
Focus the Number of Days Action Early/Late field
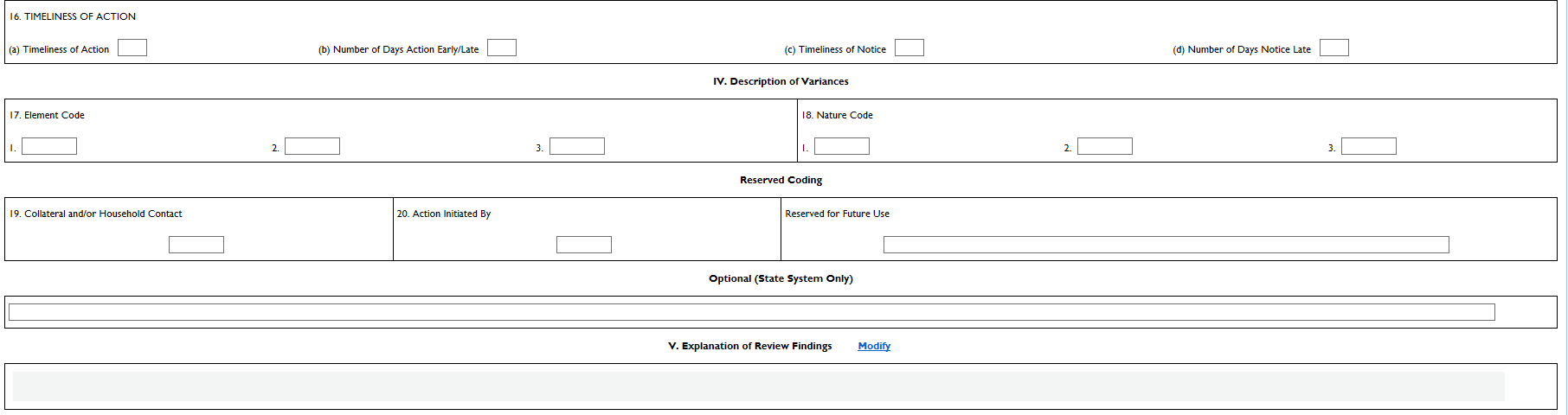502,48
